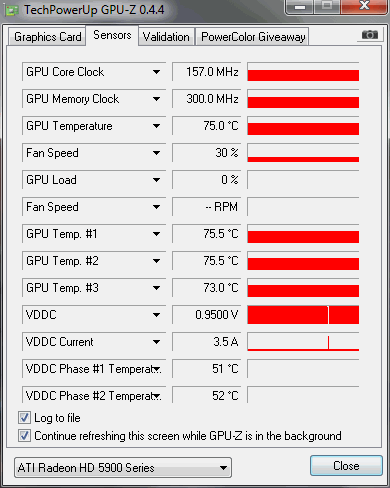This screenshot has height=488, width=390.
Task: Click the Close button
Action: point(346,466)
